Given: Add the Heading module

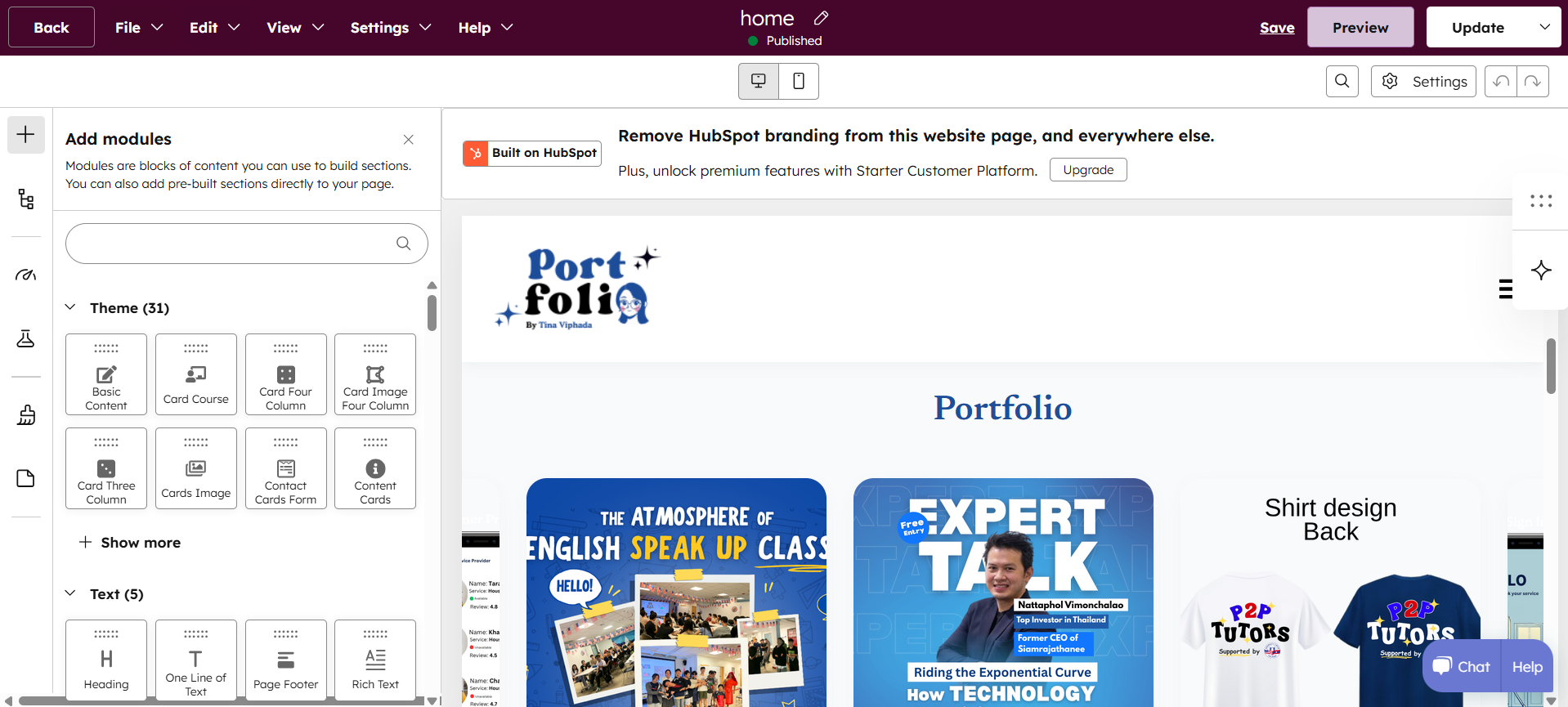Looking at the screenshot, I should coord(106,660).
